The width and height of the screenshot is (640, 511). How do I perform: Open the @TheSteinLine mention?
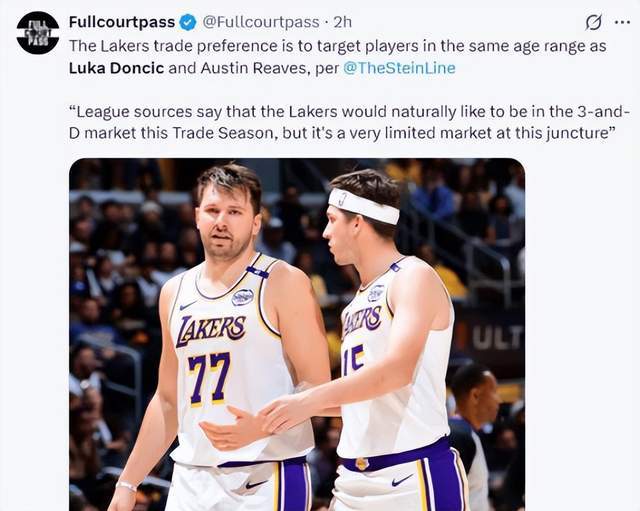click(399, 68)
